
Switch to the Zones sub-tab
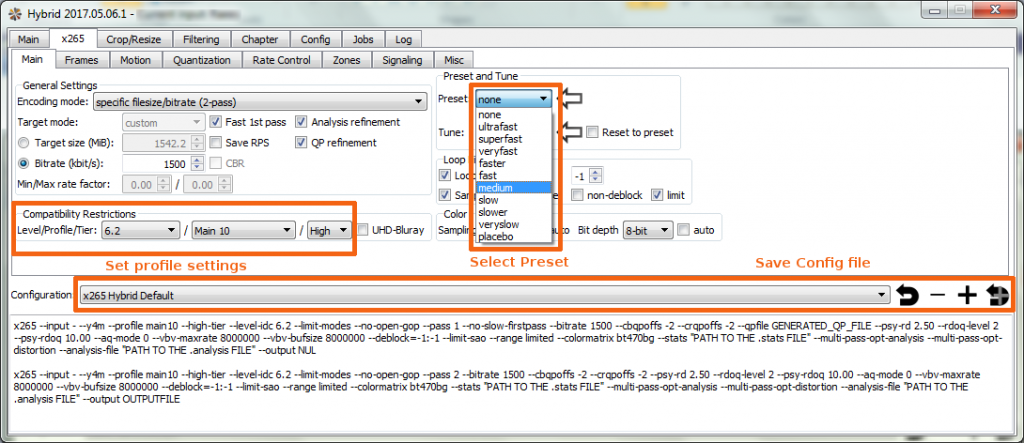[x=347, y=60]
